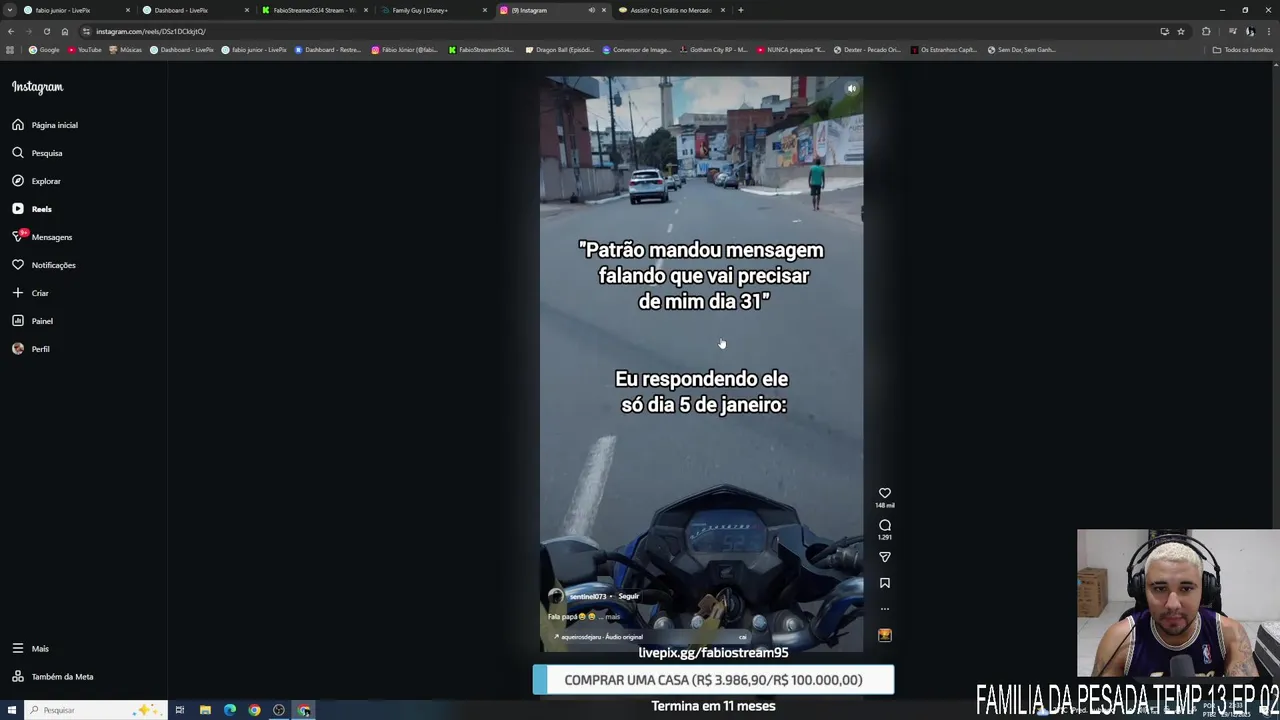Open the reel's comments
This screenshot has width=1280, height=720.
click(x=885, y=525)
